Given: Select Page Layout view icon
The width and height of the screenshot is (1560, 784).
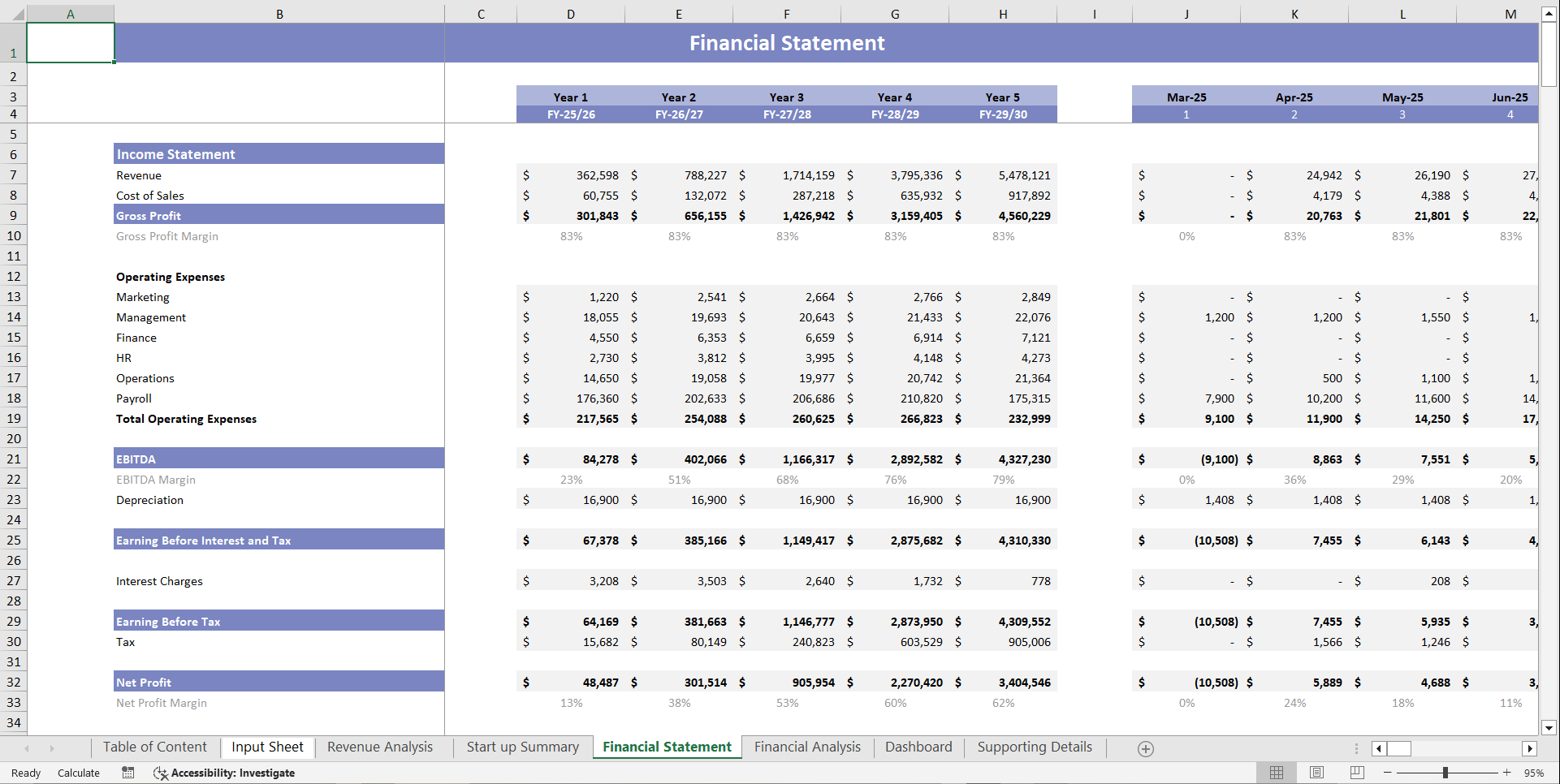Looking at the screenshot, I should [1316, 773].
